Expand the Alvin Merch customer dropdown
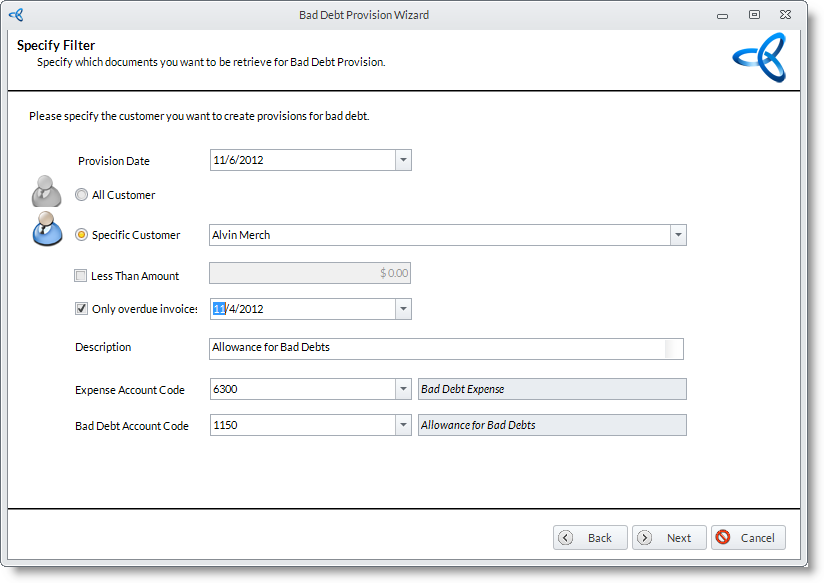Image resolution: width=824 pixels, height=583 pixels. (677, 235)
